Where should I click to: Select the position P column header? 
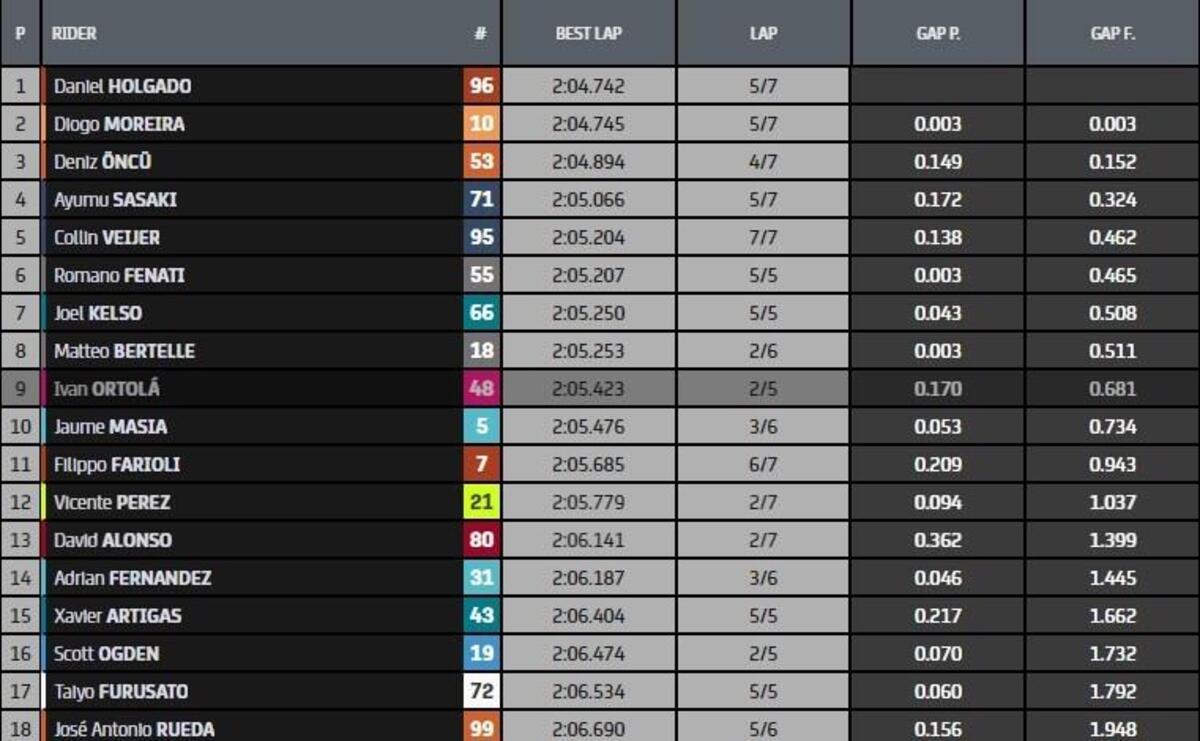pyautogui.click(x=20, y=33)
